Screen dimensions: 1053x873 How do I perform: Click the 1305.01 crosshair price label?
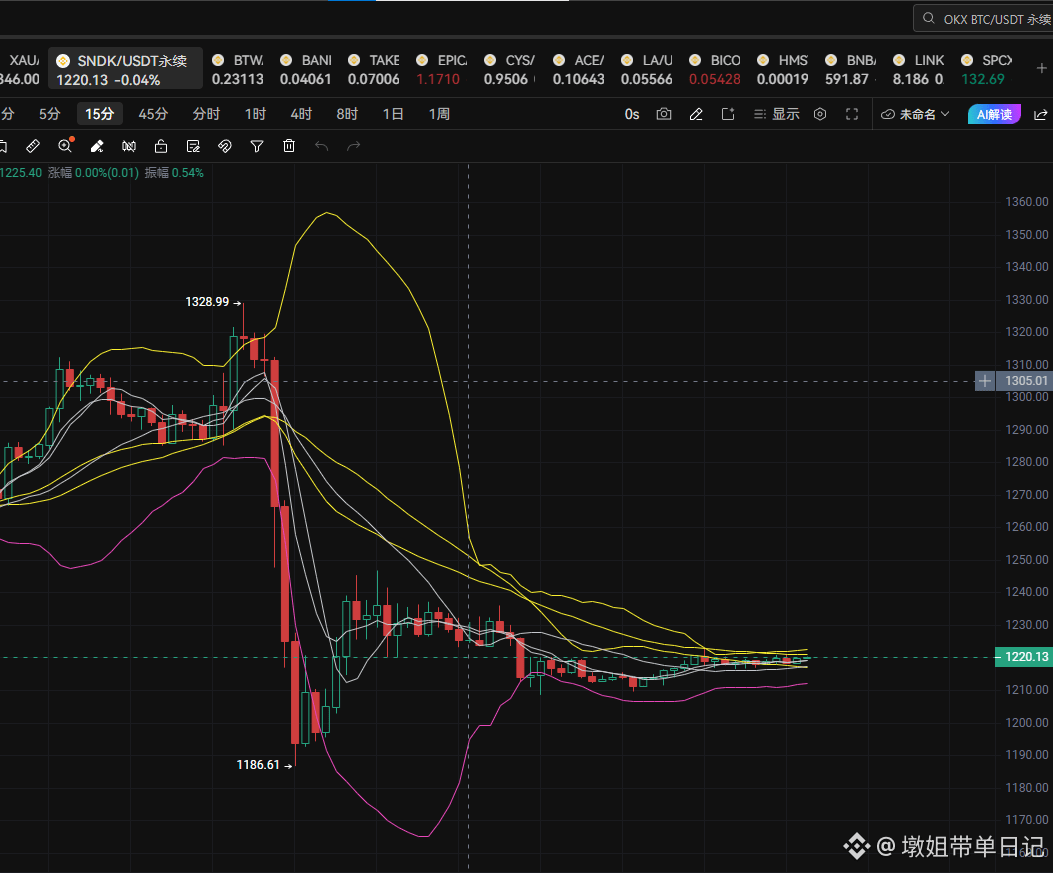pos(1023,381)
